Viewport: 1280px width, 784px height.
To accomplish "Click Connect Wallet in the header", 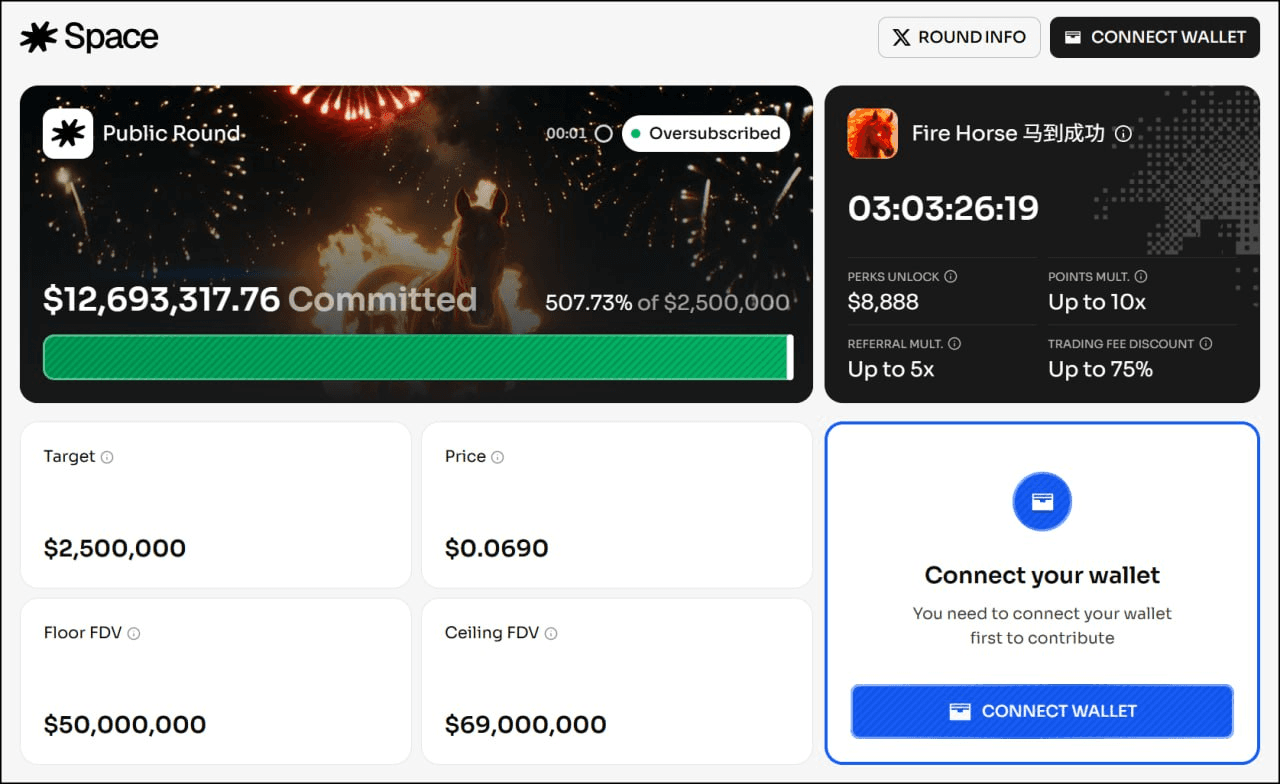I will click(1154, 37).
